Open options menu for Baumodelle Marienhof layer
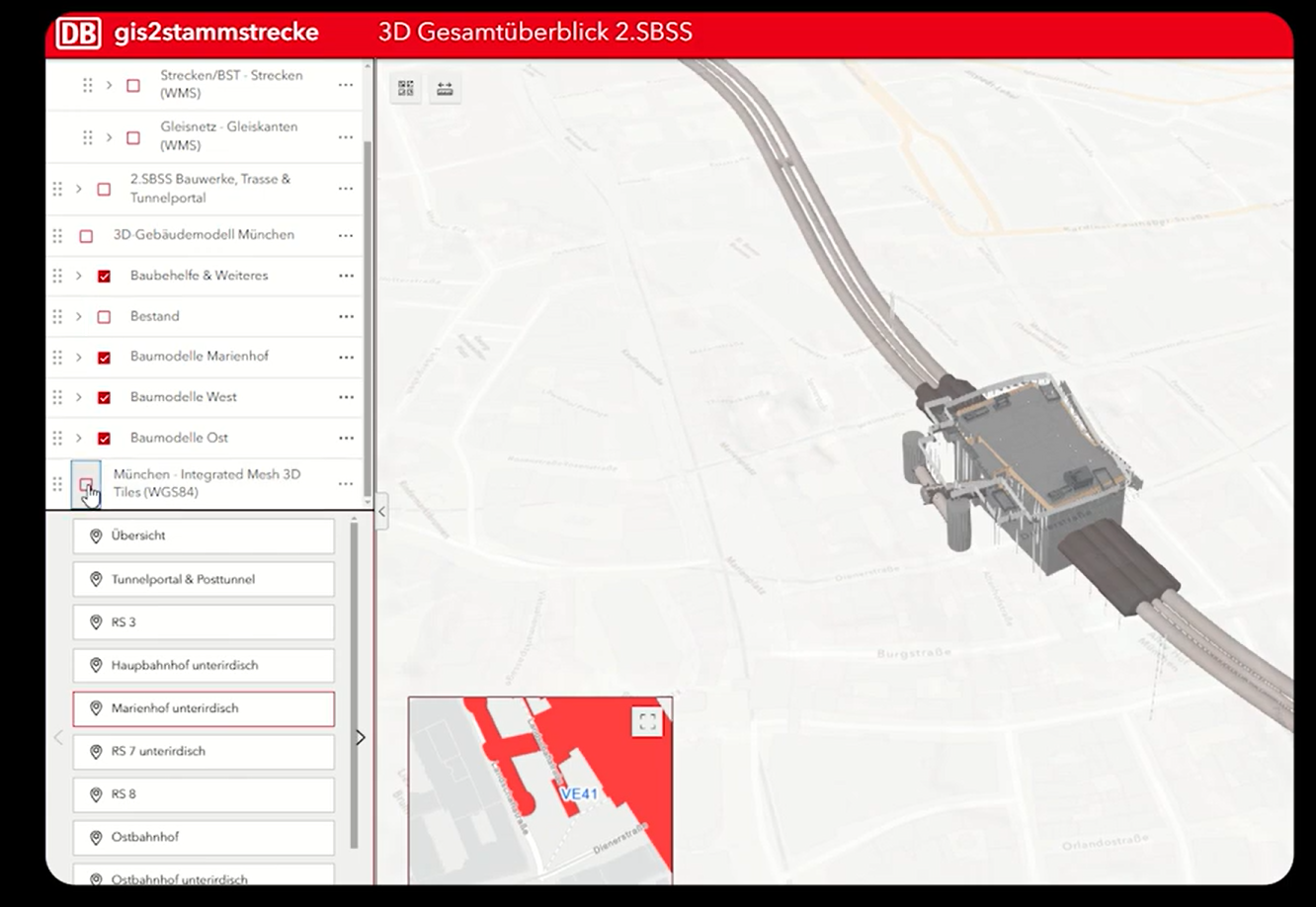 [x=346, y=357]
